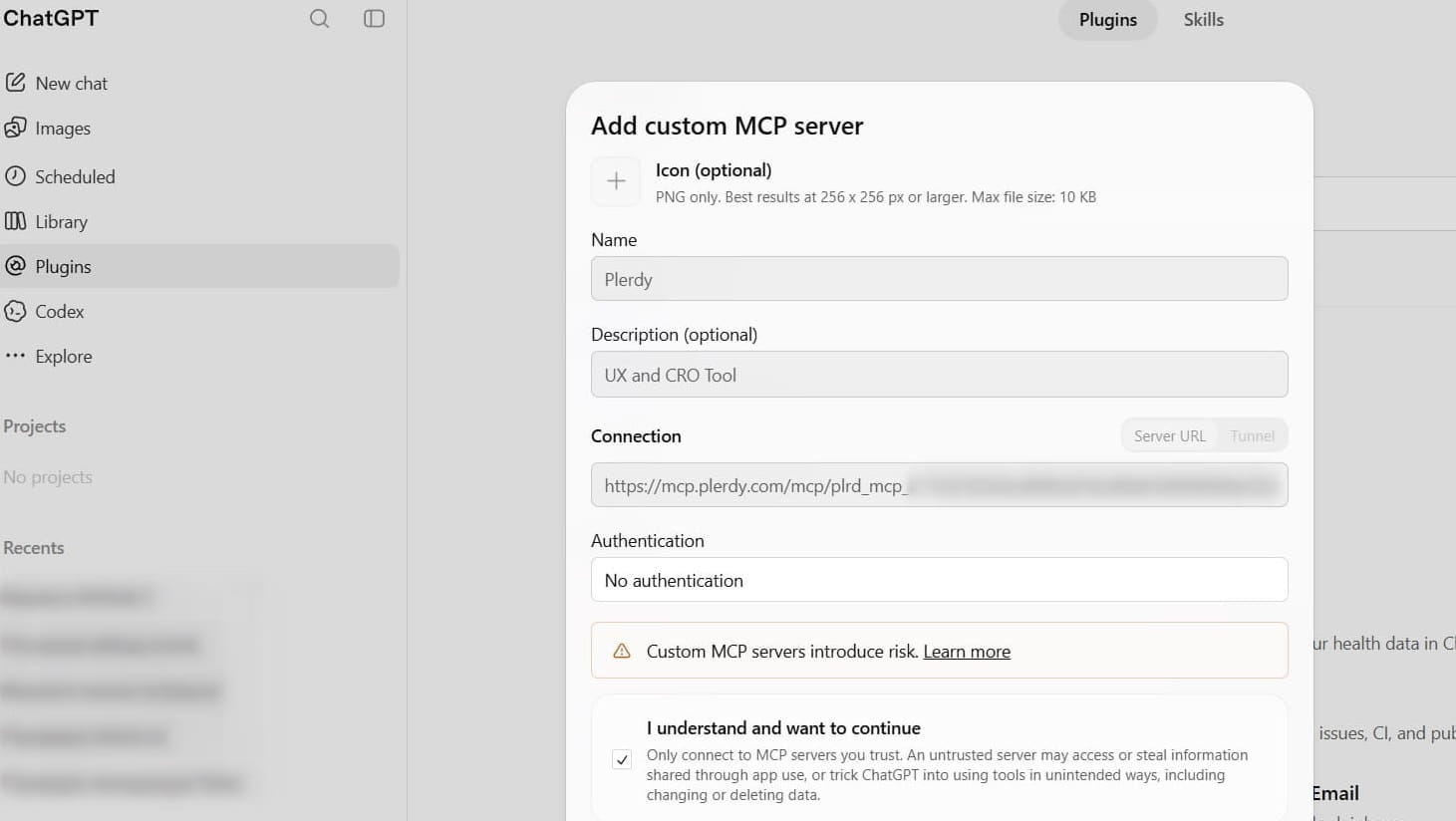The image size is (1456, 821).
Task: Focus the Name field containing Plerdy
Action: [x=939, y=279]
